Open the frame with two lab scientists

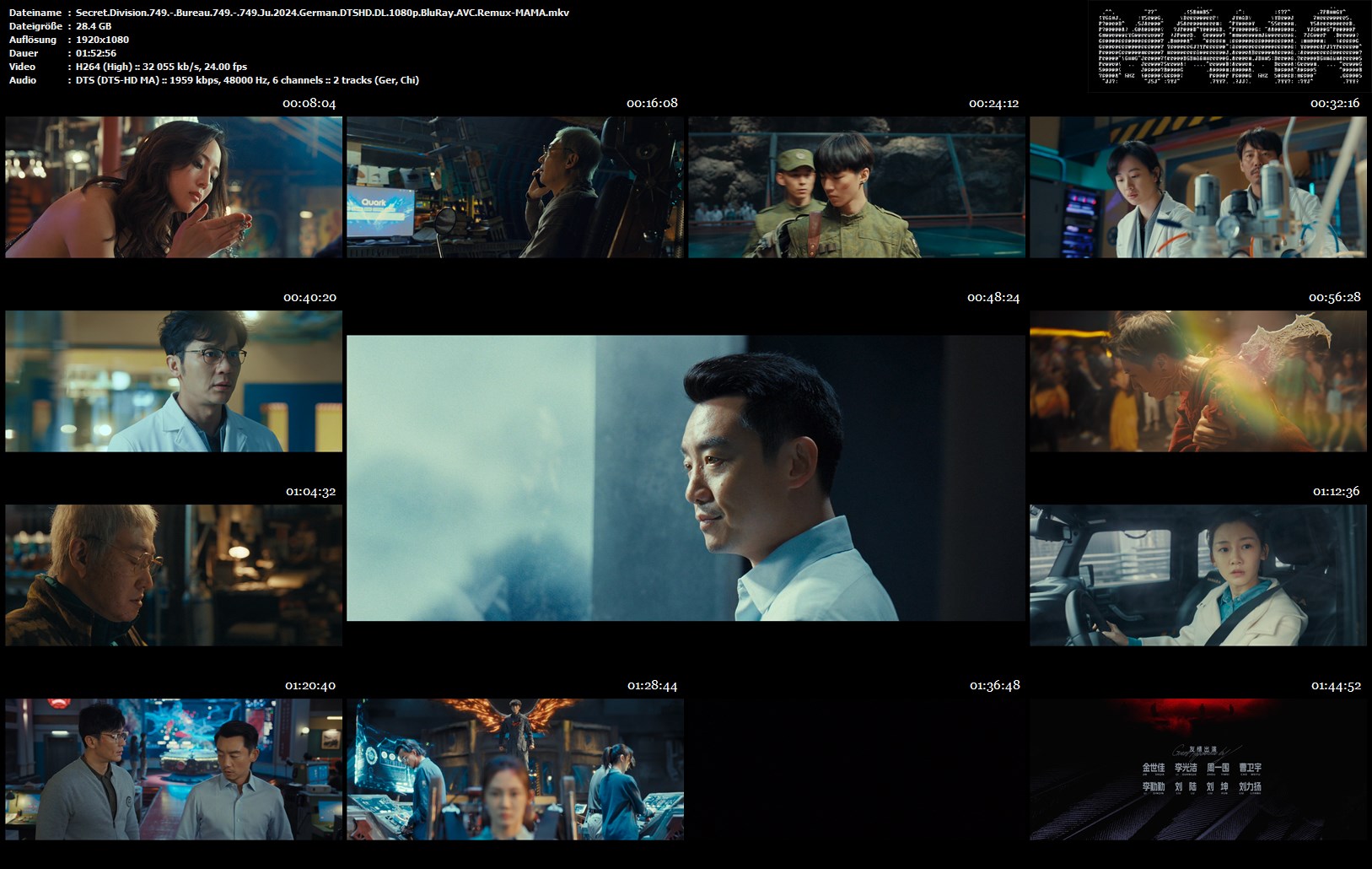click(x=1197, y=187)
